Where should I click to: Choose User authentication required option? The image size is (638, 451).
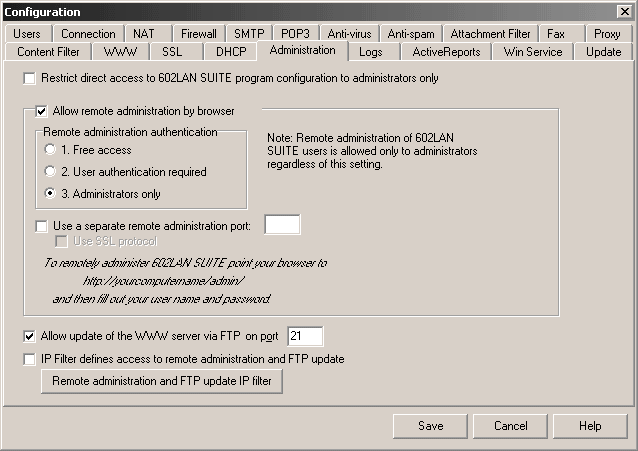50,172
